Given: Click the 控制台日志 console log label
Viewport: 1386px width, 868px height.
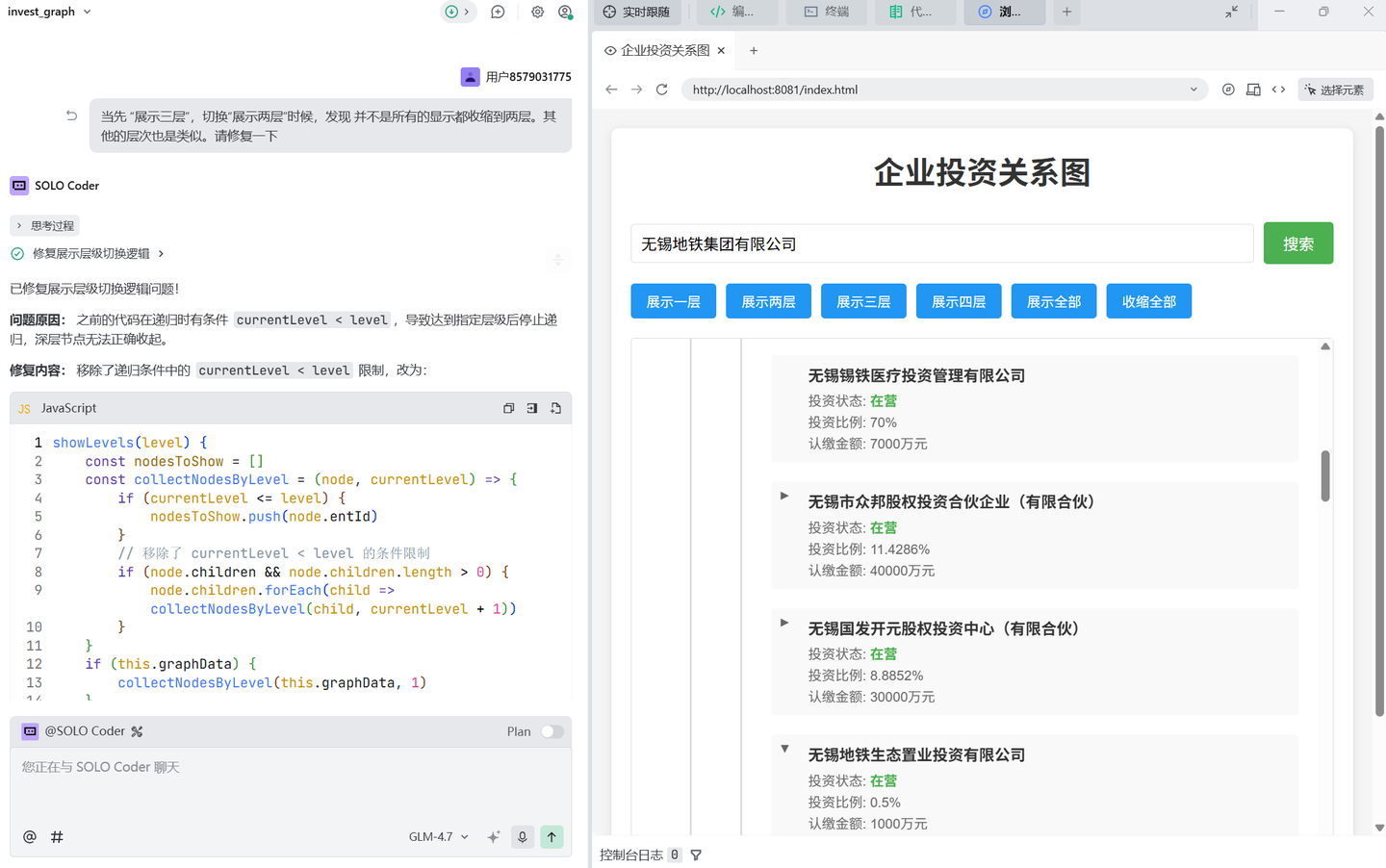Looking at the screenshot, I should [x=631, y=855].
